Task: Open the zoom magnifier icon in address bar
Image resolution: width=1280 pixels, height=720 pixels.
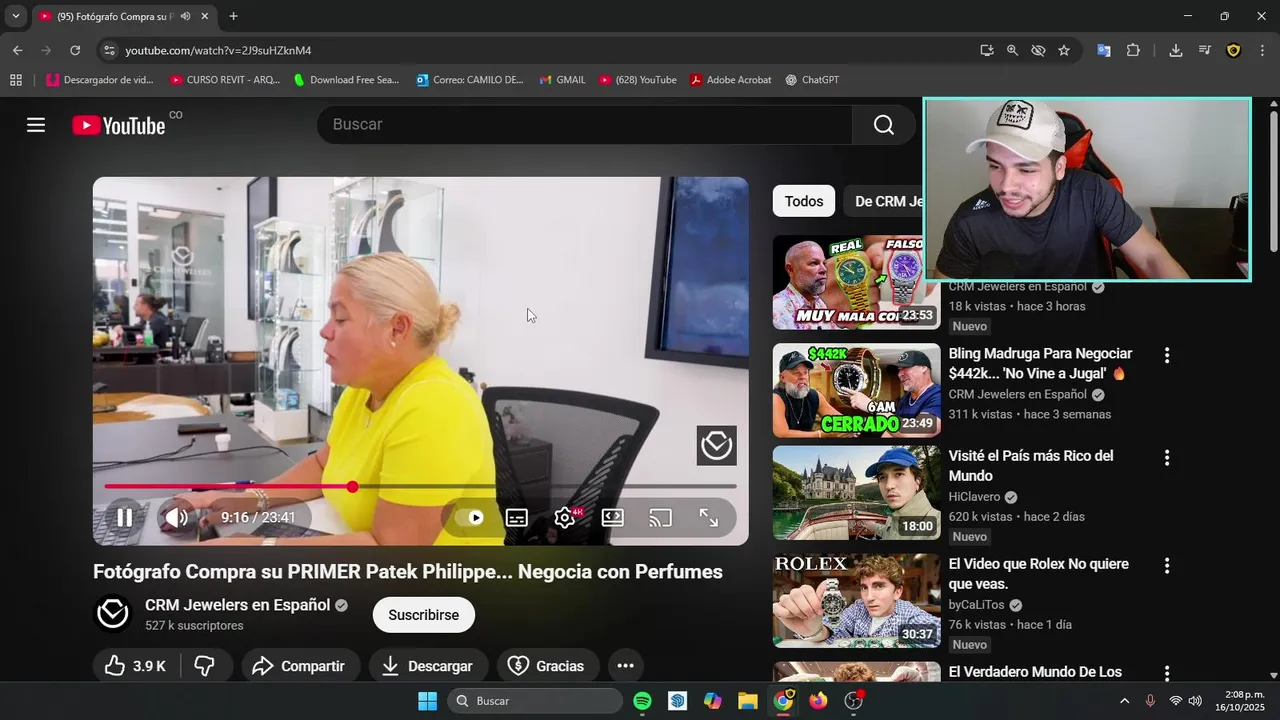Action: point(1012,50)
